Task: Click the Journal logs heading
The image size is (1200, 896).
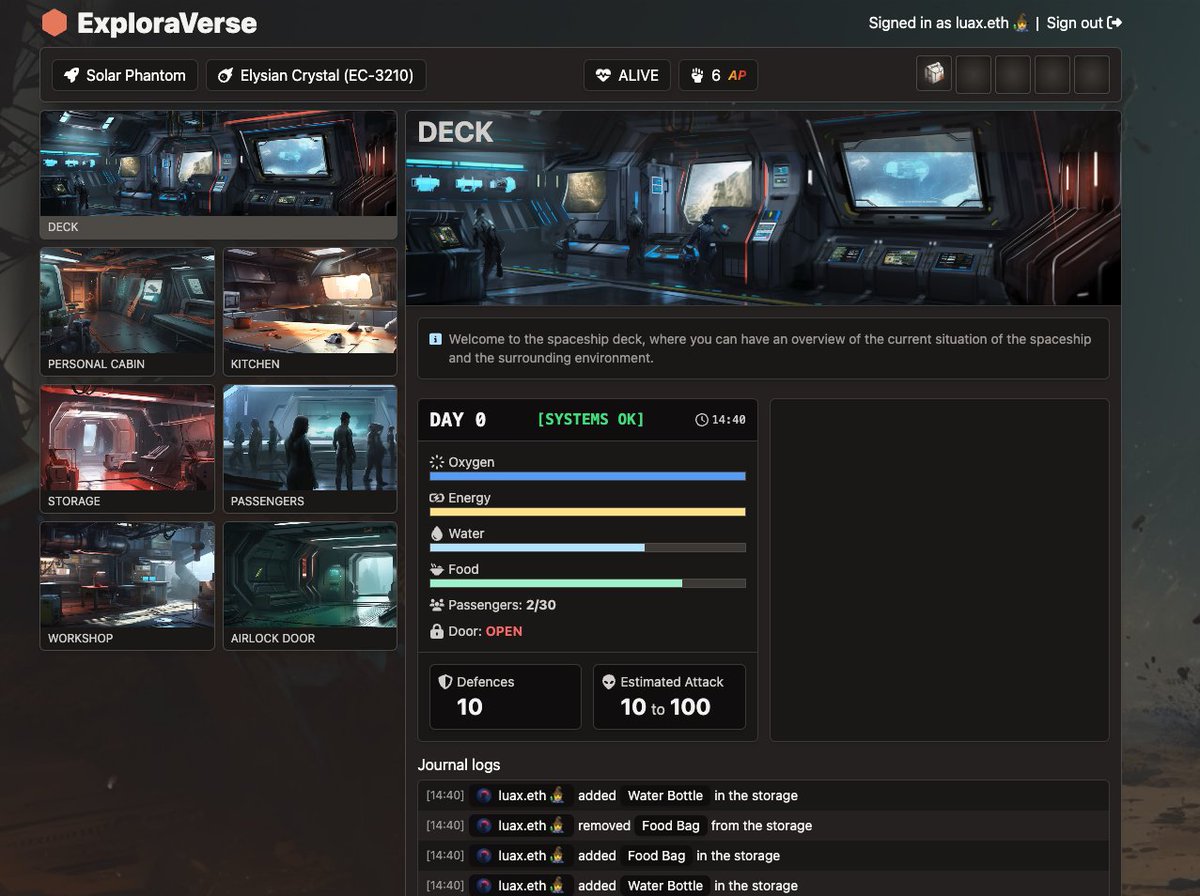Action: point(459,765)
